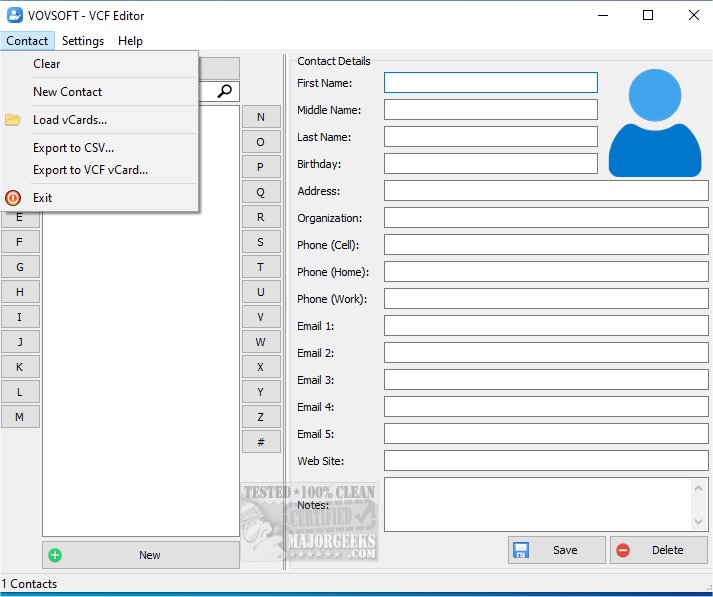This screenshot has width=713, height=597.
Task: Focus the Email 4 field
Action: click(546, 407)
